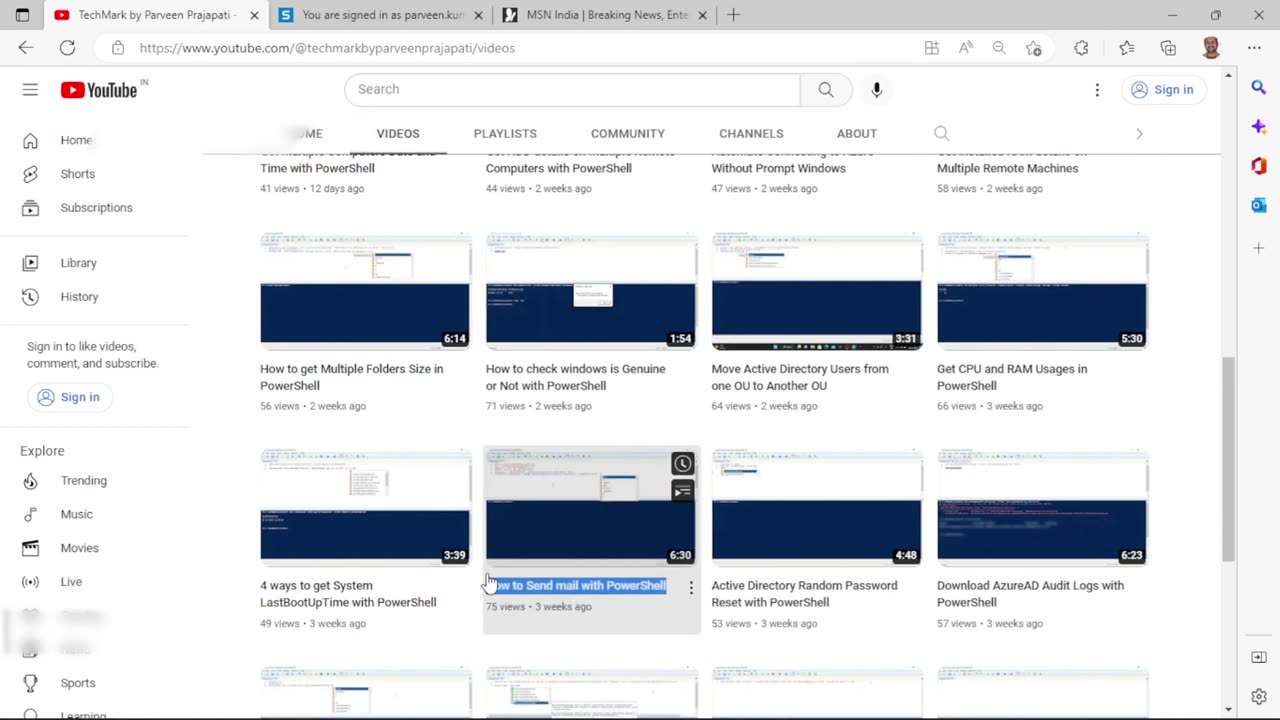Open Edge Settings and more menu
Screen dimensions: 1280x720
[x=1254, y=48]
